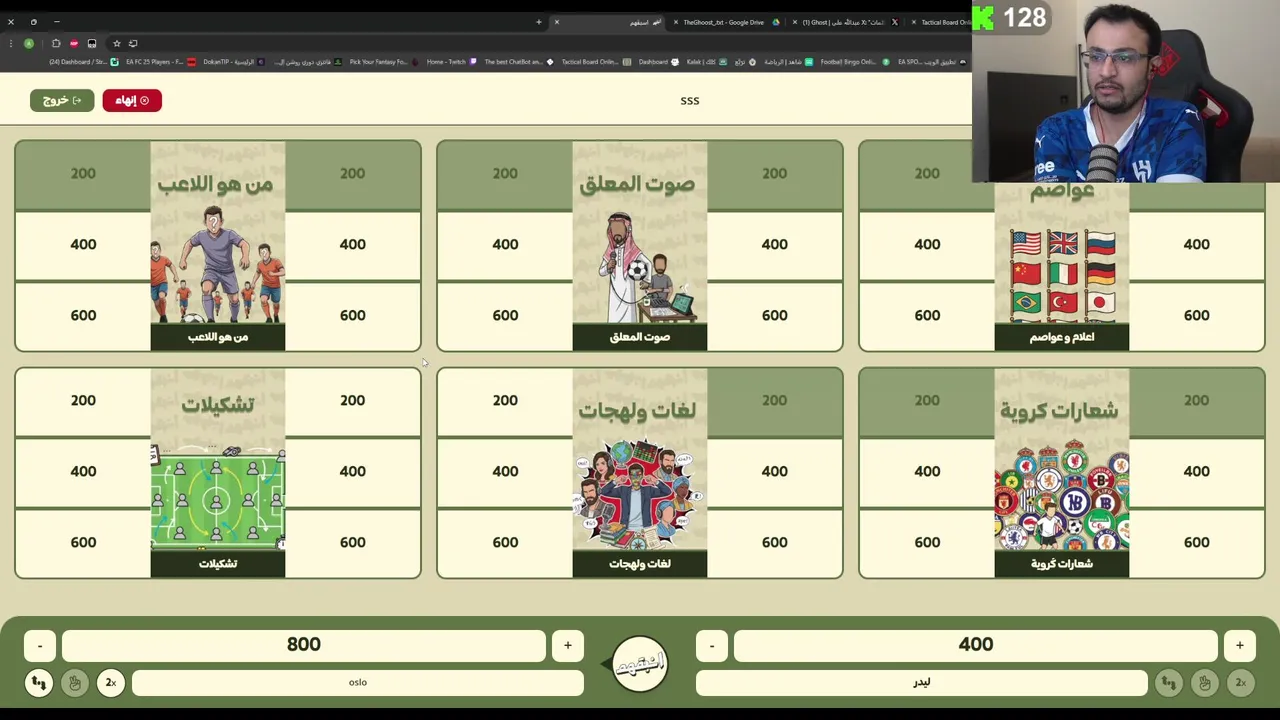Open the browser three-dot menu
The width and height of the screenshot is (1280, 720).
(11, 43)
